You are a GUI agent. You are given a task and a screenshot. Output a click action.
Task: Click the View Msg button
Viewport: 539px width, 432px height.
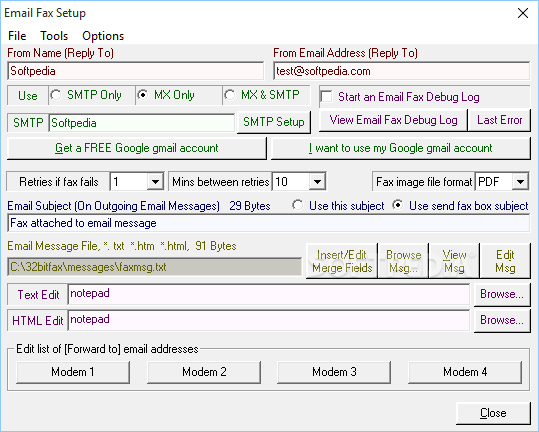click(x=454, y=261)
